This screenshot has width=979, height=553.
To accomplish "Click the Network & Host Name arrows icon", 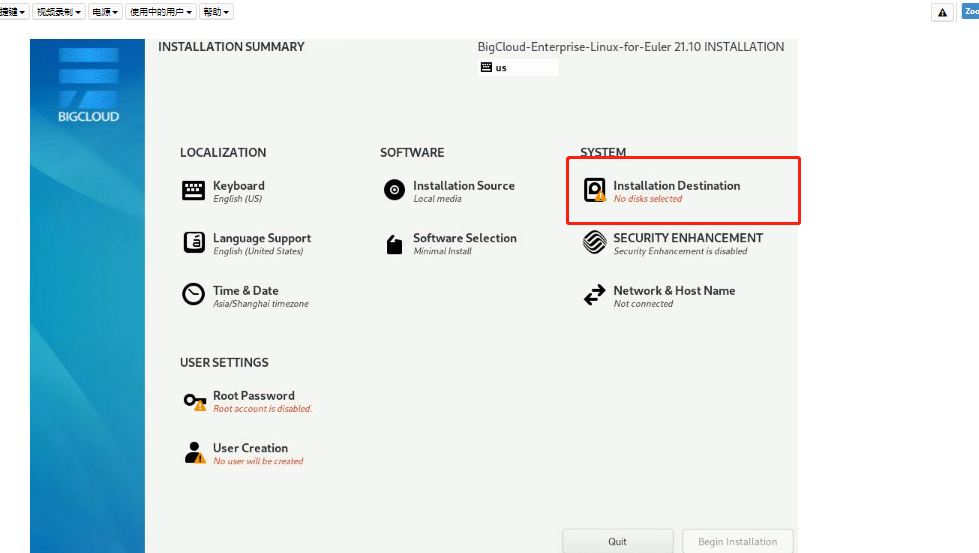I will tap(595, 295).
